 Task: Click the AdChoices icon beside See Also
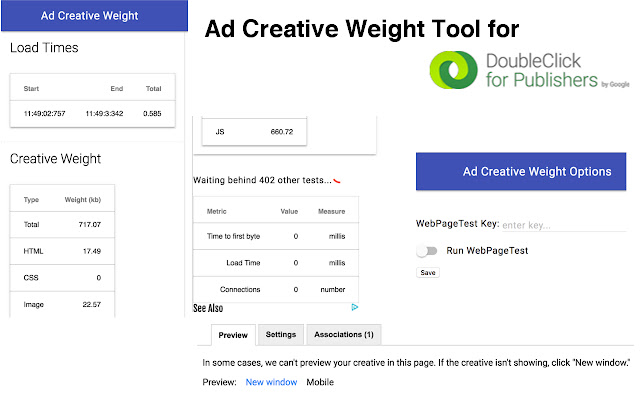coord(355,307)
